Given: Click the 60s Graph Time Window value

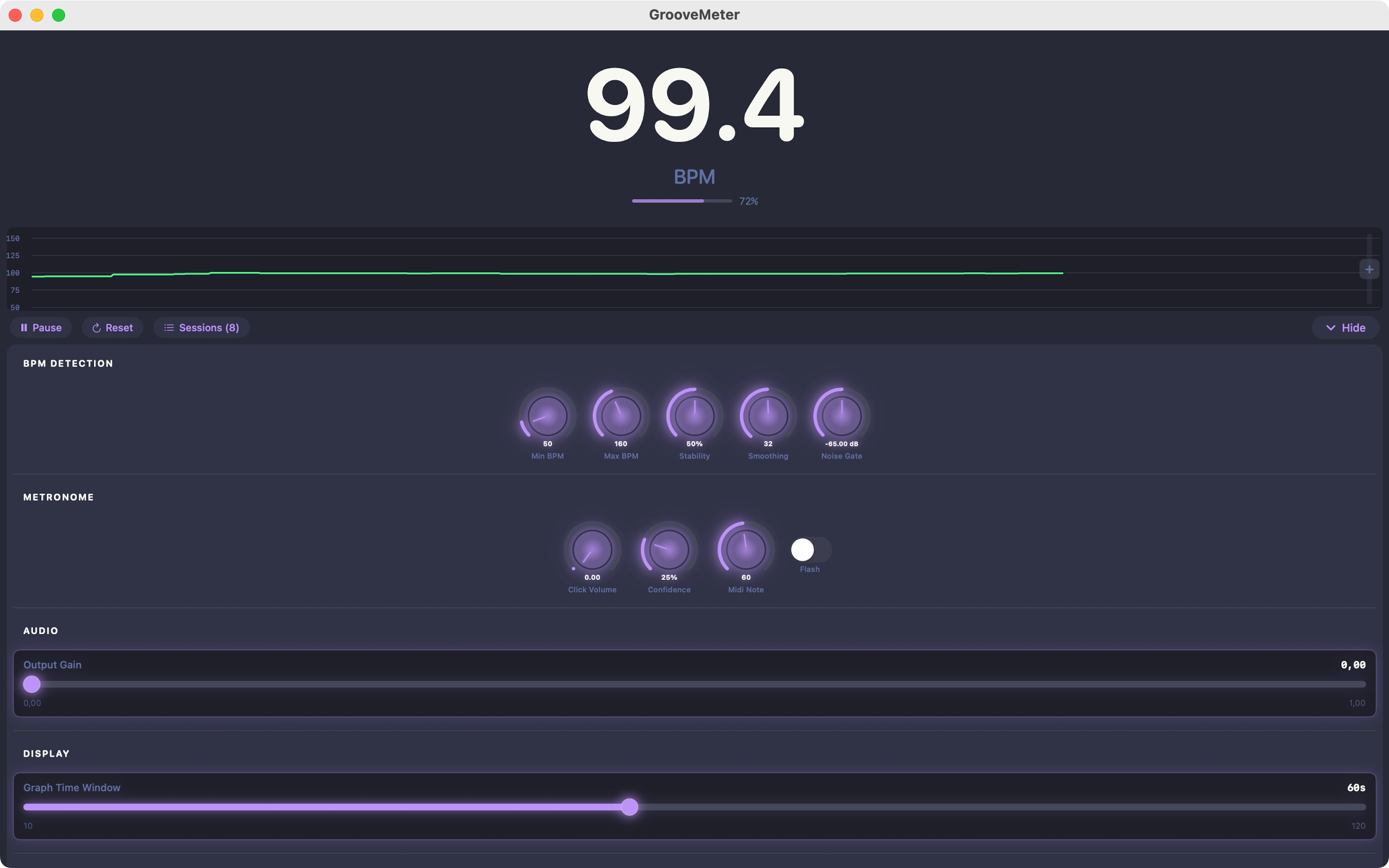Looking at the screenshot, I should pos(1356,788).
